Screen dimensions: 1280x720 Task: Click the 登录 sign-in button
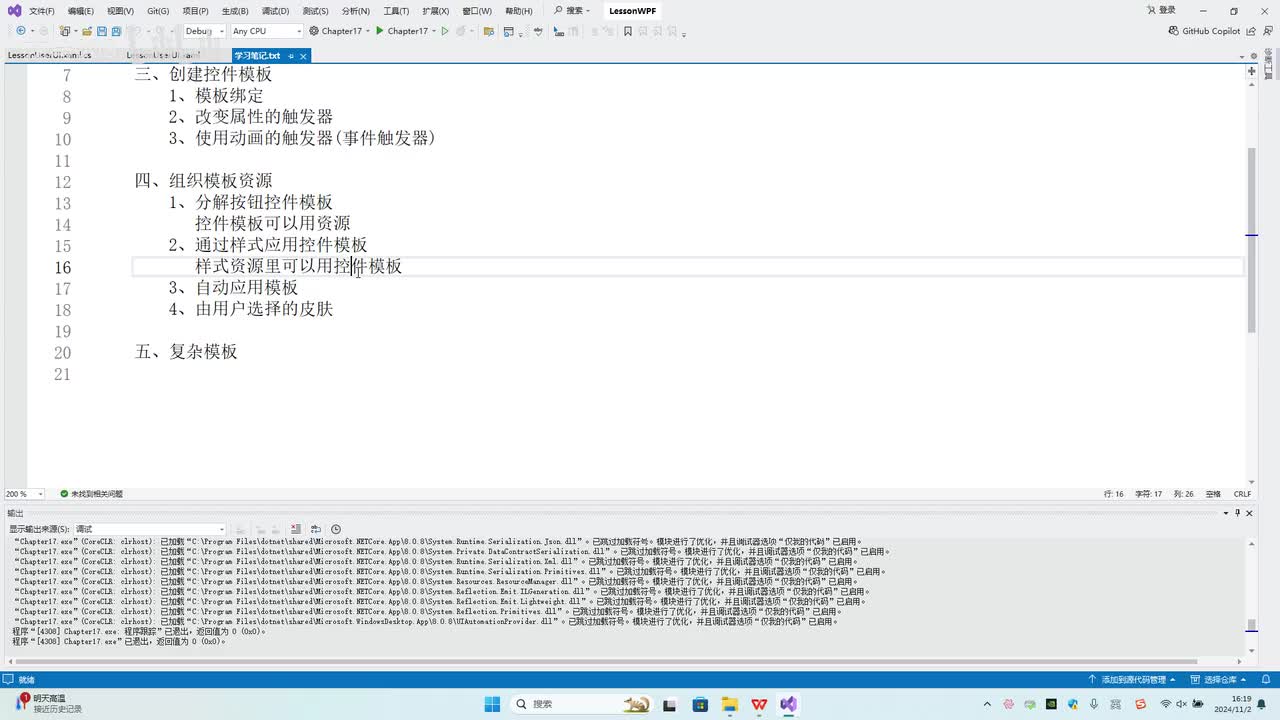[x=1159, y=10]
